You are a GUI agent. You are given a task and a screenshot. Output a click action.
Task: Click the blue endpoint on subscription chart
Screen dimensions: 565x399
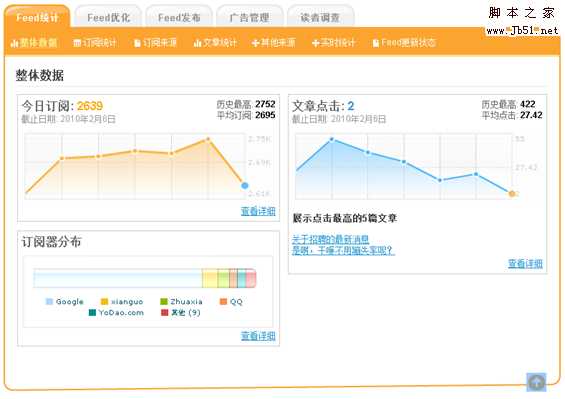(245, 186)
